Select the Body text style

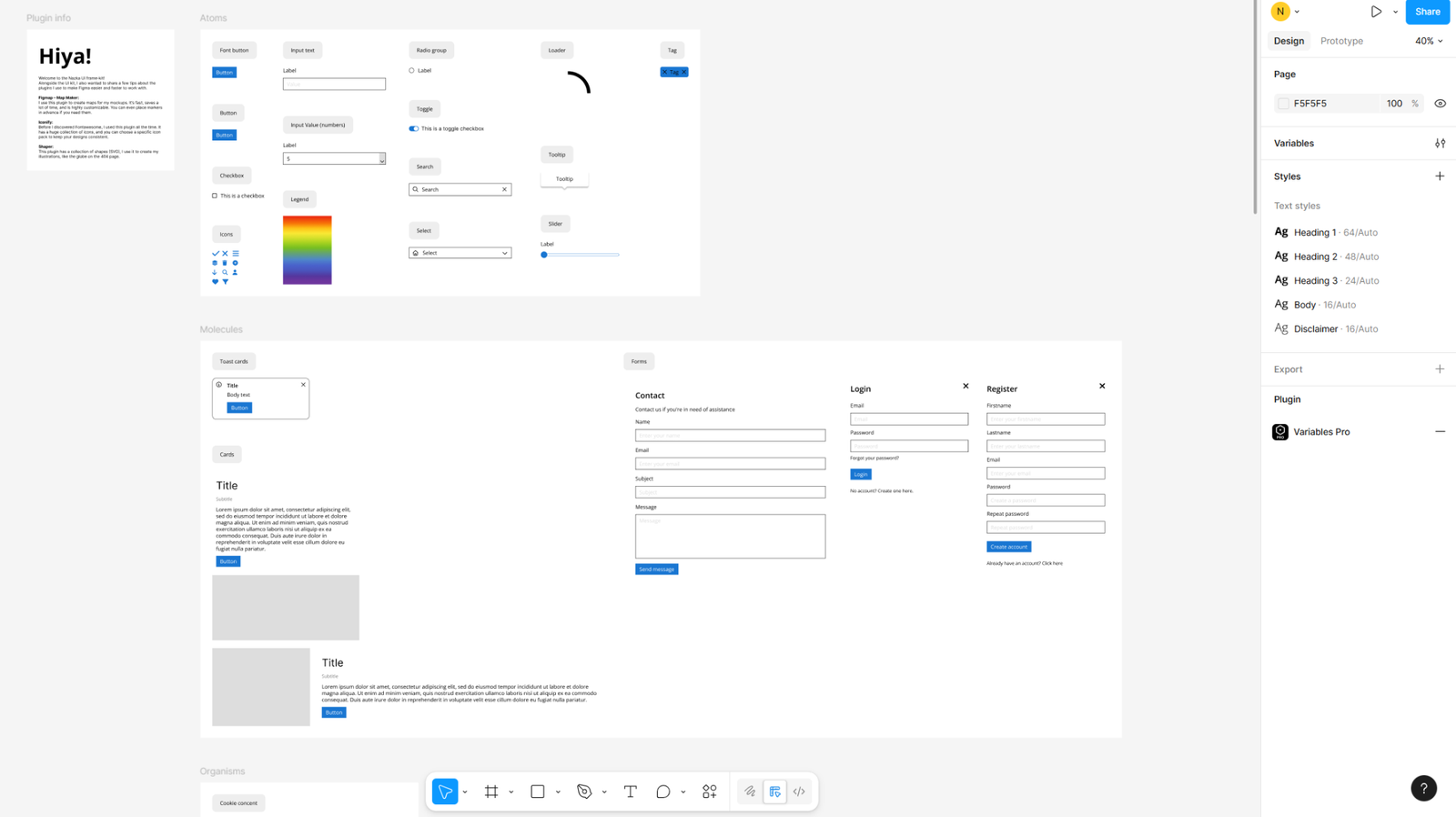pos(1315,305)
